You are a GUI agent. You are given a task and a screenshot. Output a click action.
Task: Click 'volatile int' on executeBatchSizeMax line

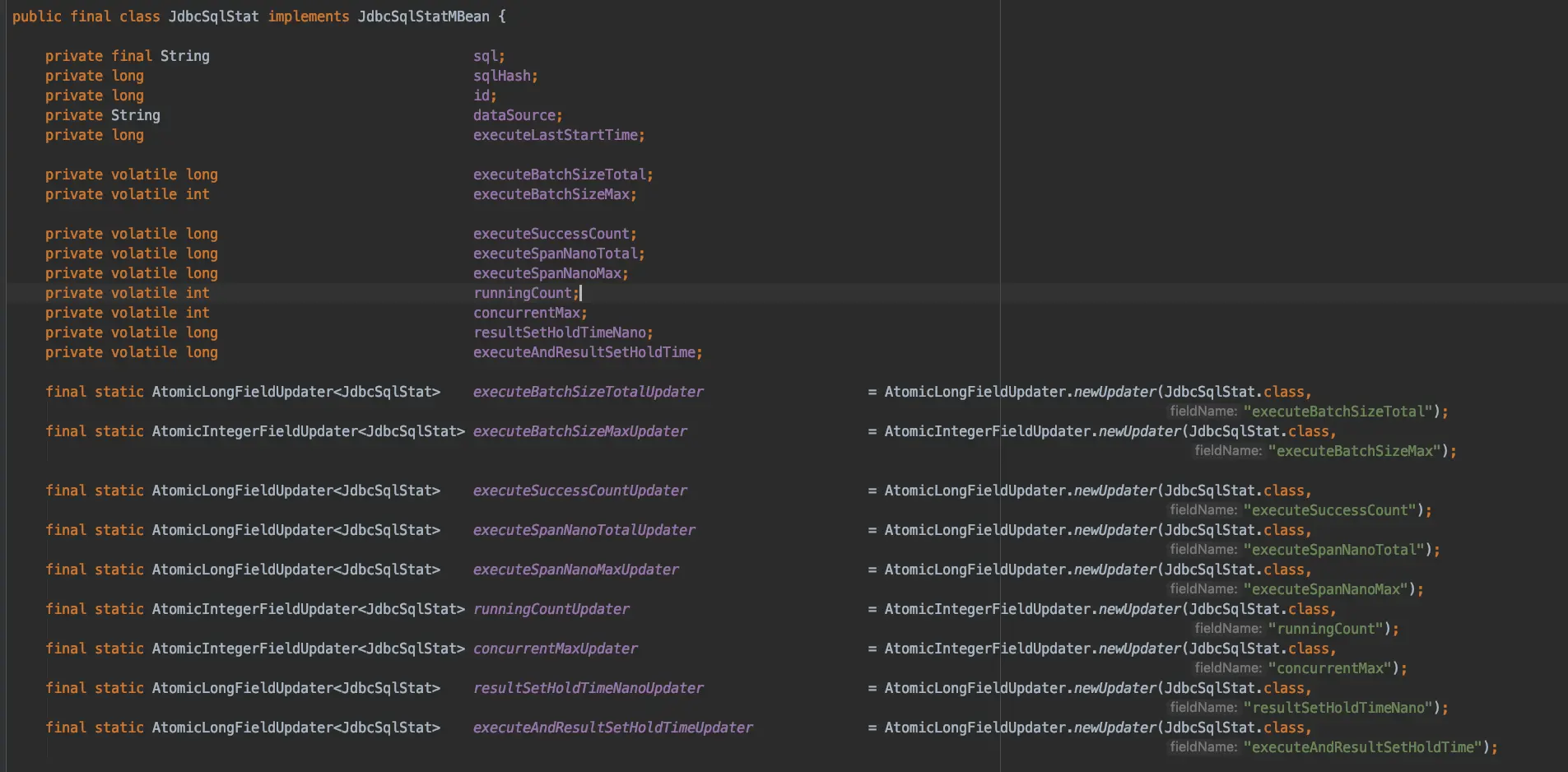click(161, 194)
